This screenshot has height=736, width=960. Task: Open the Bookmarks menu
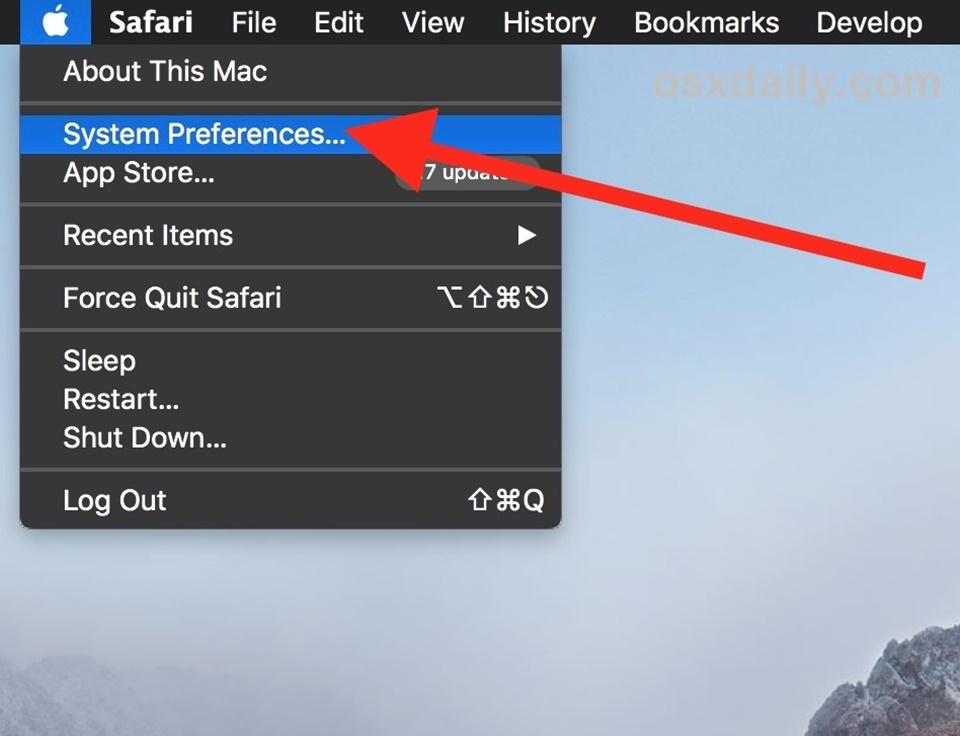[x=706, y=22]
